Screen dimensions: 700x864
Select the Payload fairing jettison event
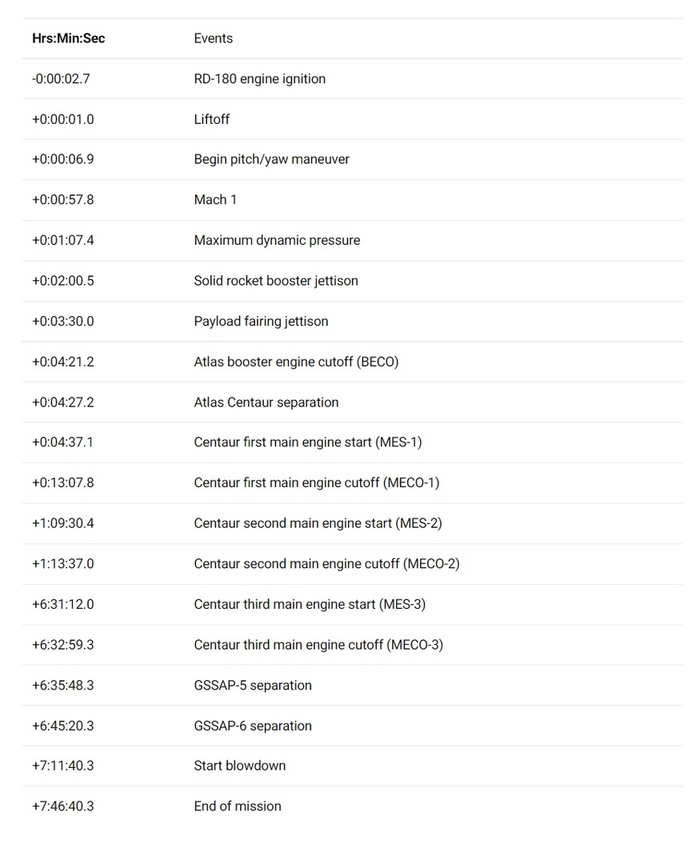pos(261,321)
